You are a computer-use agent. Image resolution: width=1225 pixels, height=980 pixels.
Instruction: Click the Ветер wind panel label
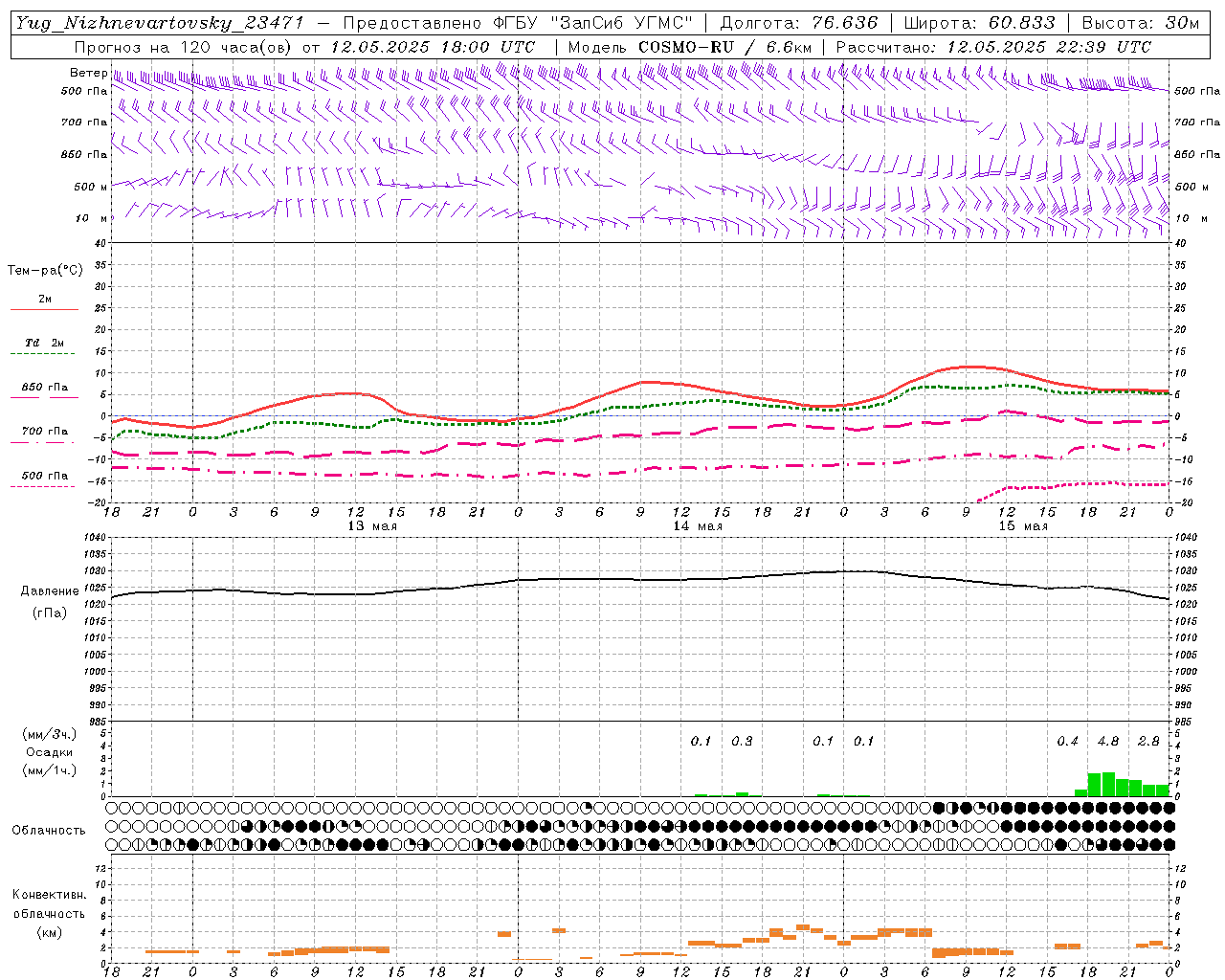click(88, 73)
